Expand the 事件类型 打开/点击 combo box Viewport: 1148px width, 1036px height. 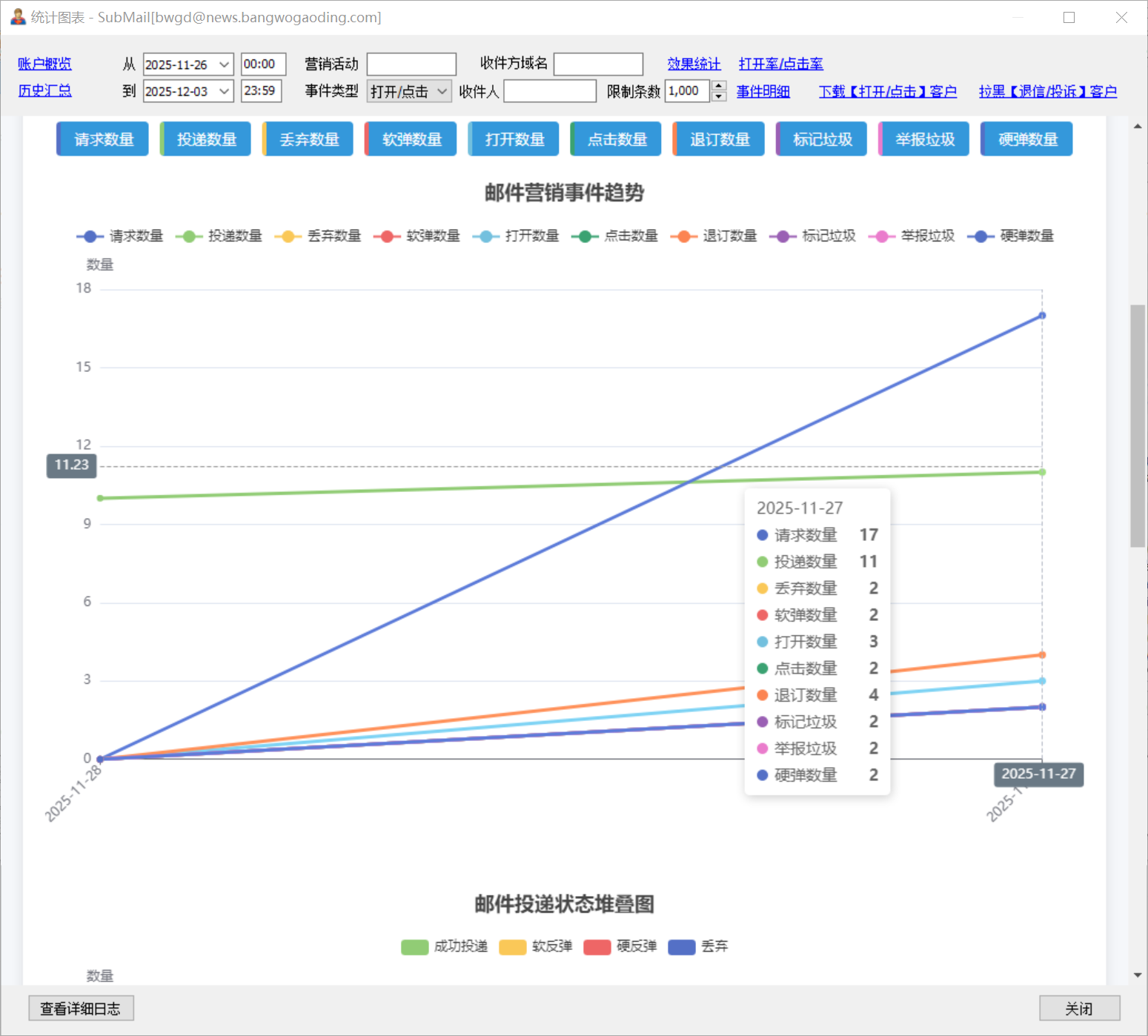pos(442,91)
